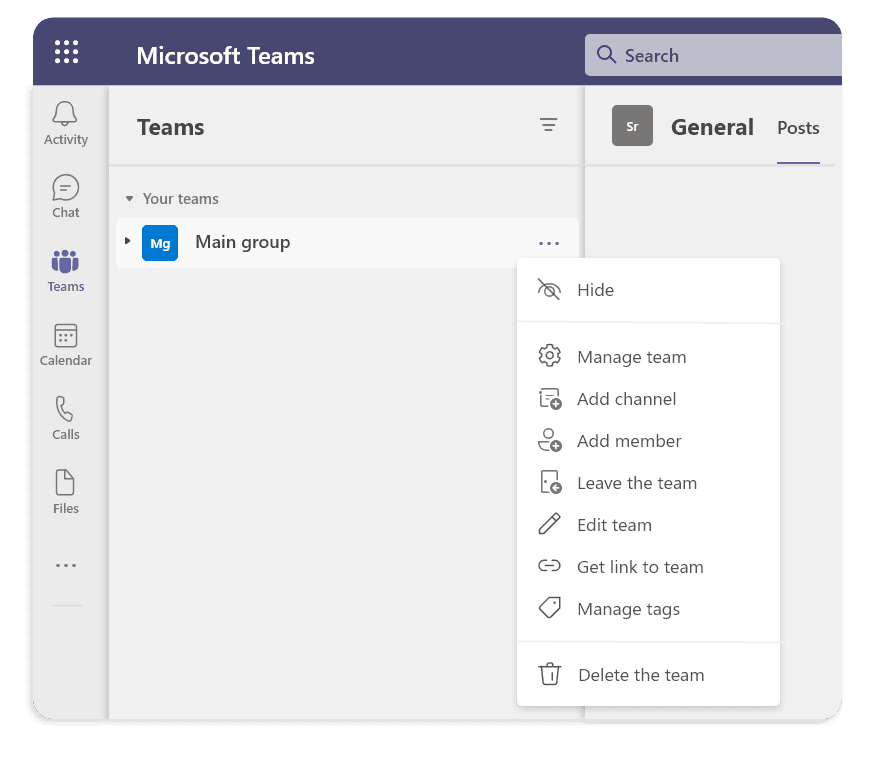Screen dimensions: 884x761
Task: Click the Your teams label
Action: pyautogui.click(x=180, y=198)
